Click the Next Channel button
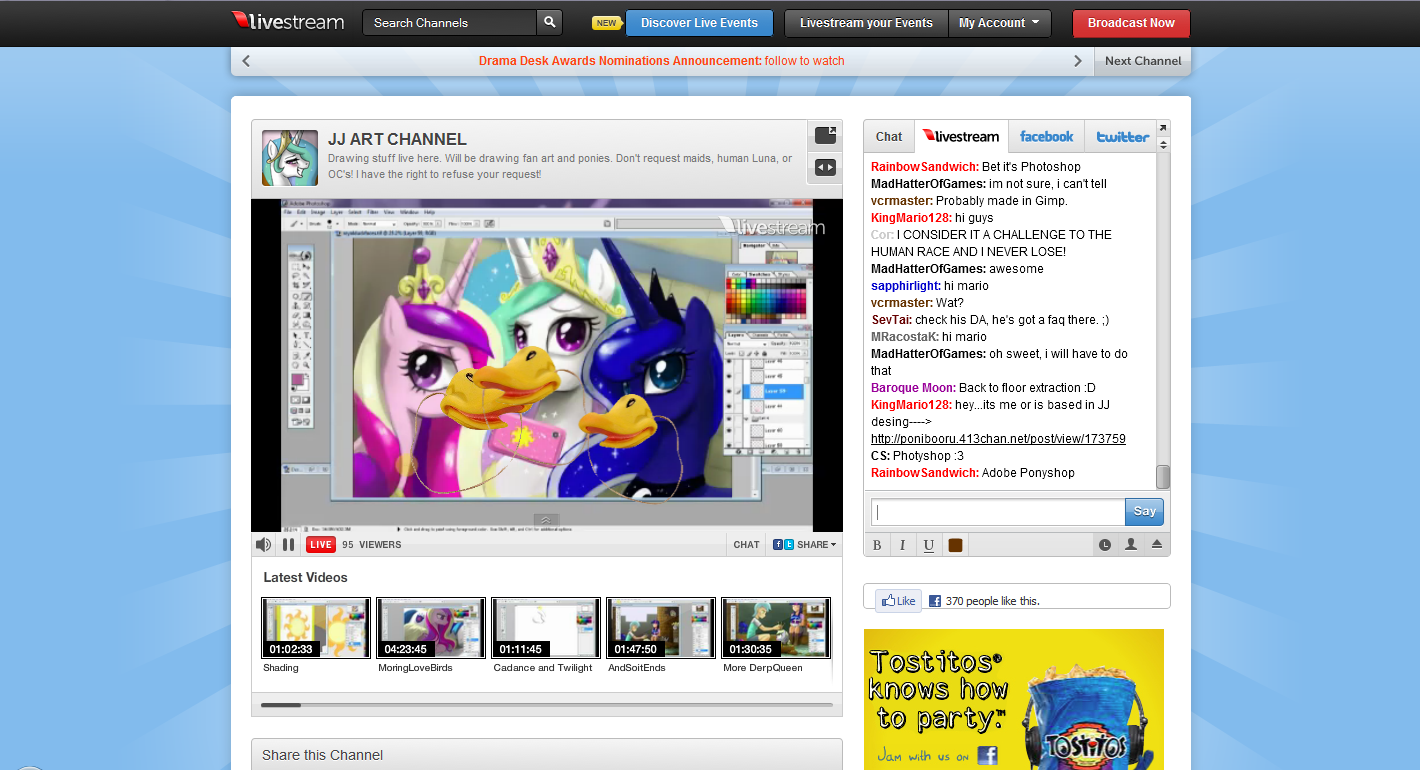1420x770 pixels. [x=1143, y=61]
